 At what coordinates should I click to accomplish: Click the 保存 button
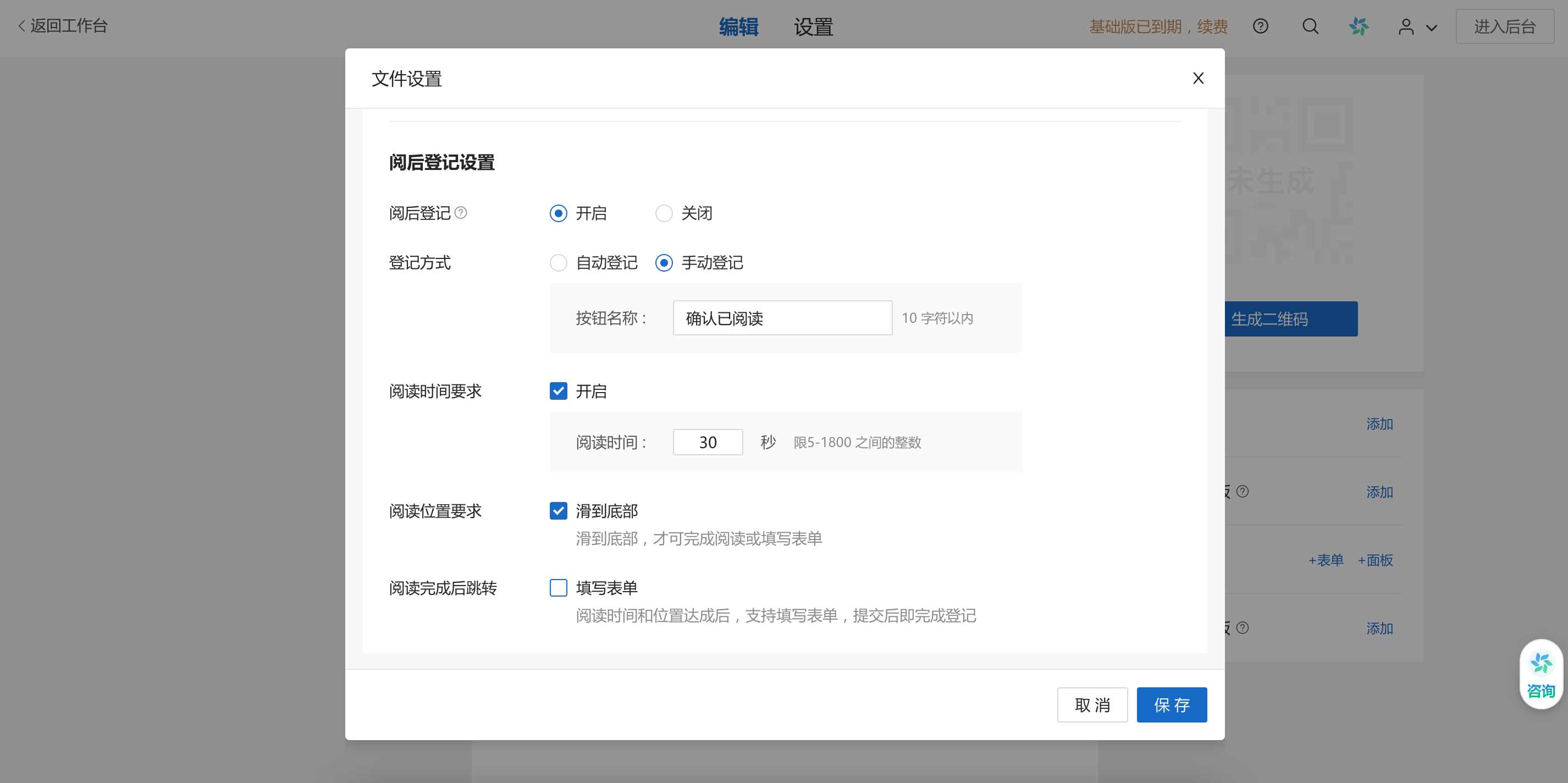[x=1172, y=705]
